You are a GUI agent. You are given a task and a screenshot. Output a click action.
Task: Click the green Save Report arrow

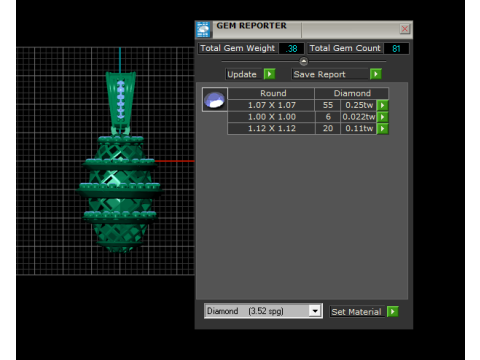pos(376,74)
